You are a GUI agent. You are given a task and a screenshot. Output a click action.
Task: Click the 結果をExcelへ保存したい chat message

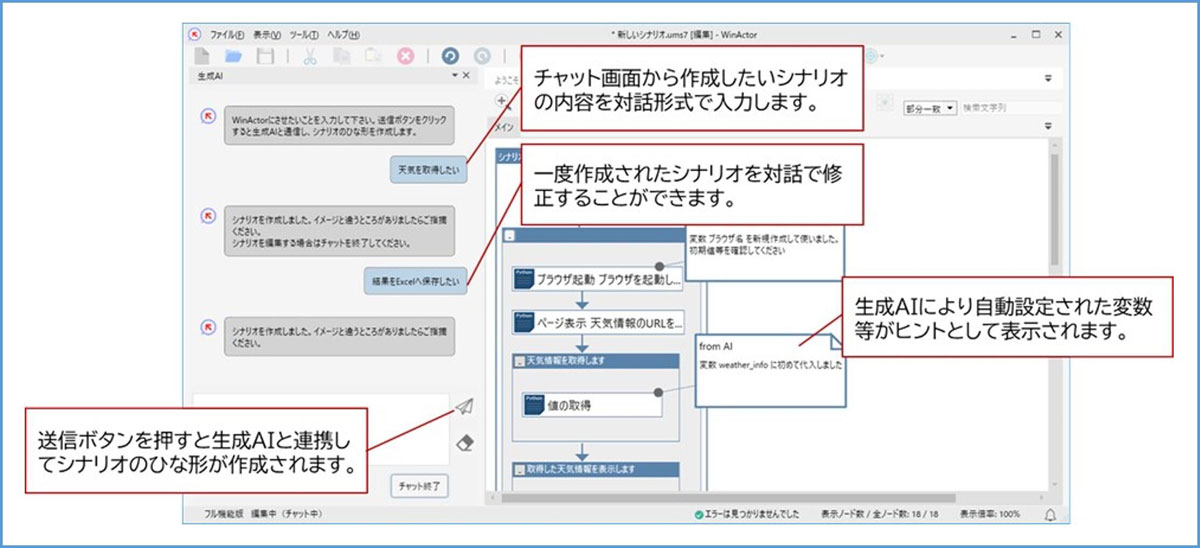(x=415, y=283)
